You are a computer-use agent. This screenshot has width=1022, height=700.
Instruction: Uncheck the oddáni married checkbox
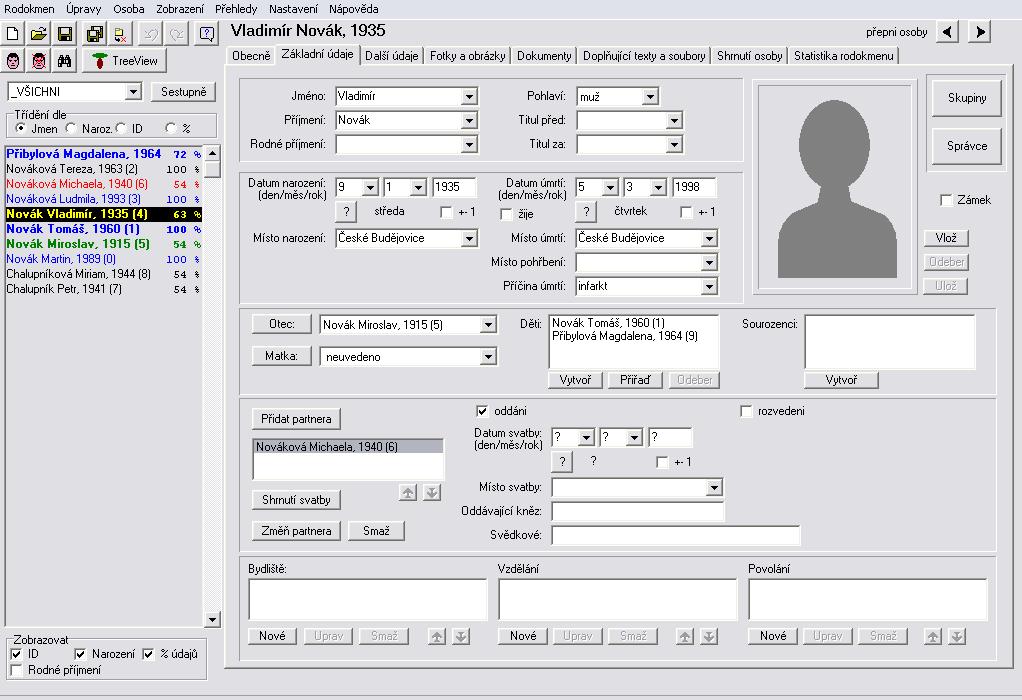[x=482, y=411]
